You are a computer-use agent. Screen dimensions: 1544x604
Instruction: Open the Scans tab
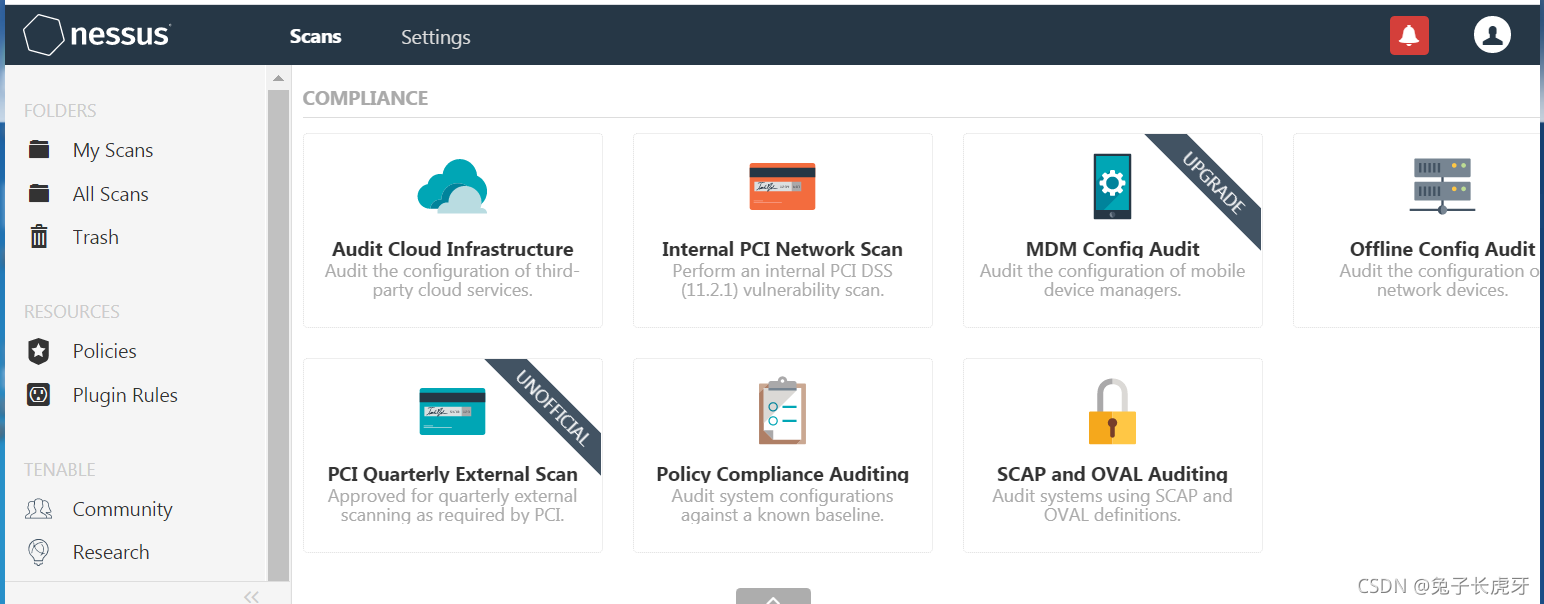[316, 36]
